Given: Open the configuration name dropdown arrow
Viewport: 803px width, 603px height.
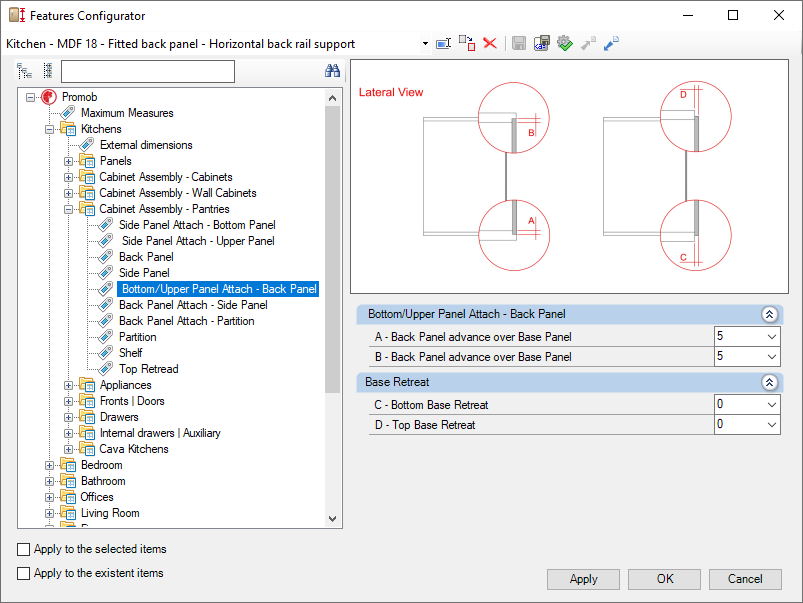Looking at the screenshot, I should tap(425, 44).
